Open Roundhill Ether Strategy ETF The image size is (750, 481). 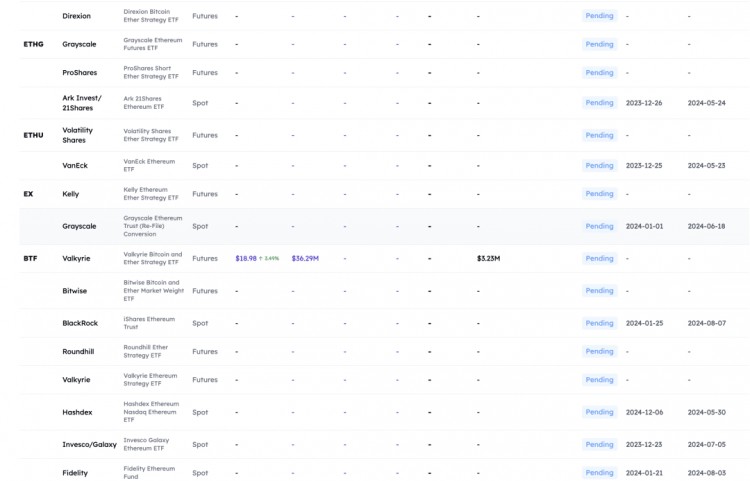pos(145,351)
